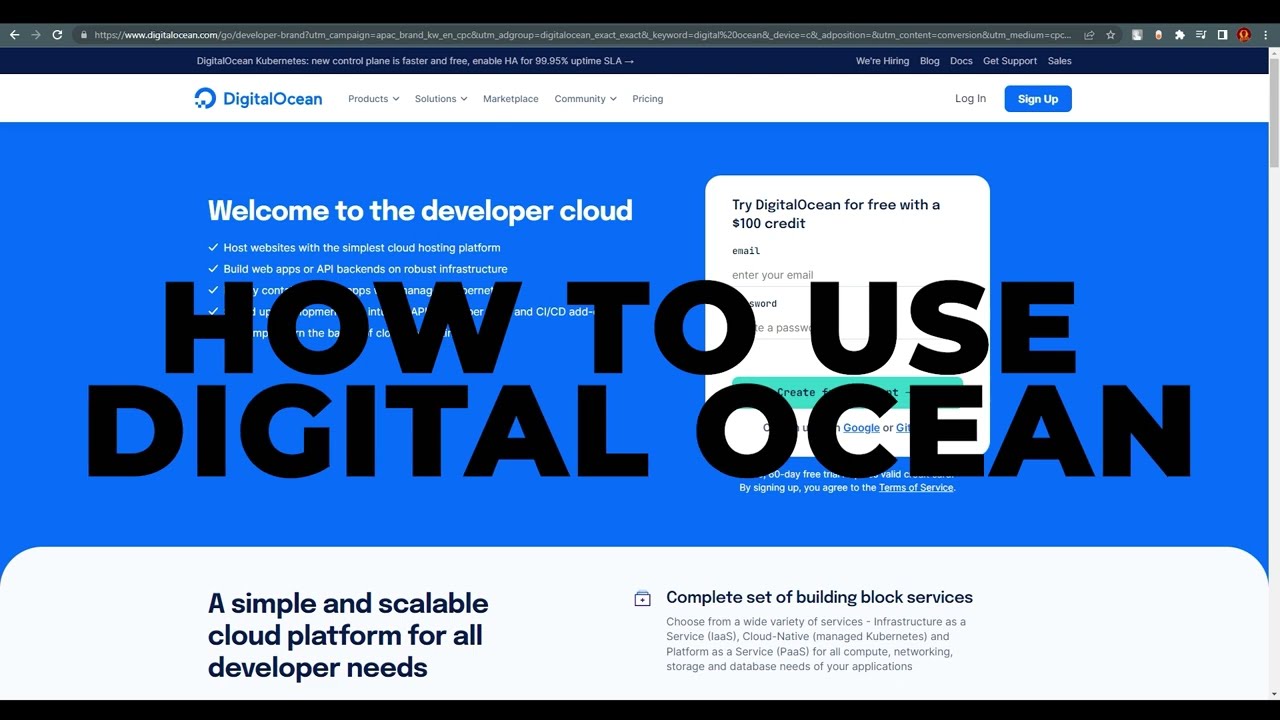
Task: Click 'Build web apps or API backends' line
Action: [365, 269]
